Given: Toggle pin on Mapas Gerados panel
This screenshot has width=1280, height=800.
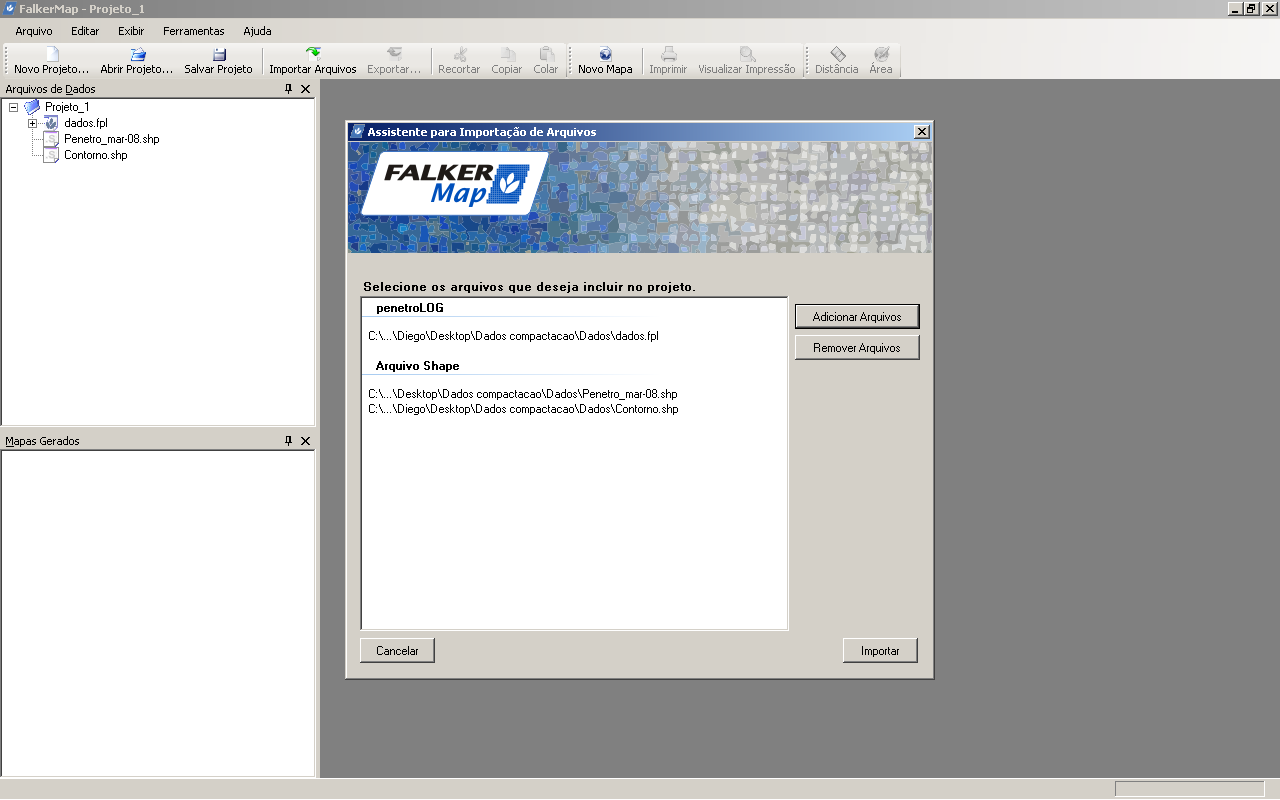Looking at the screenshot, I should [x=289, y=441].
